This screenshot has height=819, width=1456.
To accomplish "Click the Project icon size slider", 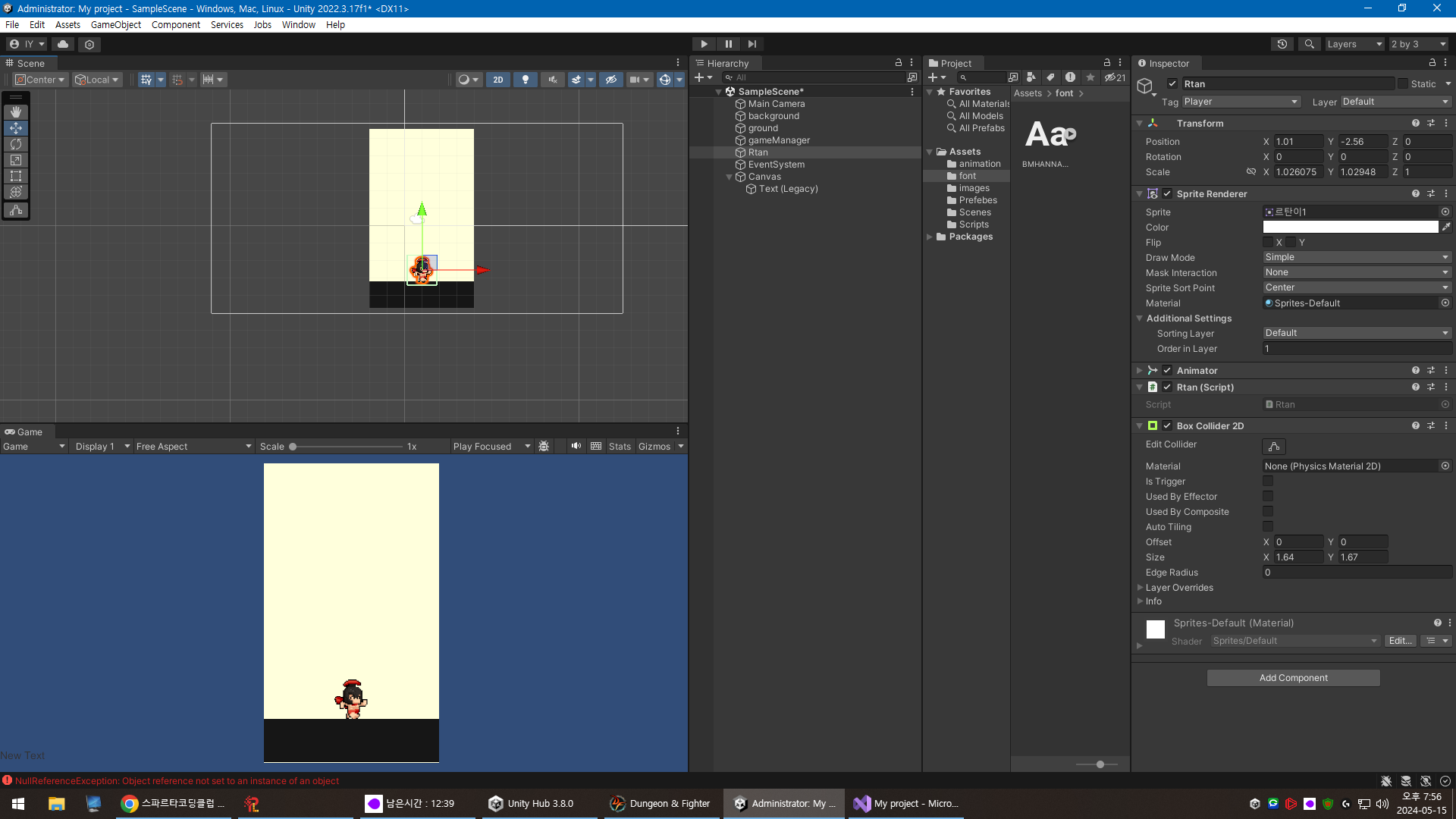I will coord(1098,764).
